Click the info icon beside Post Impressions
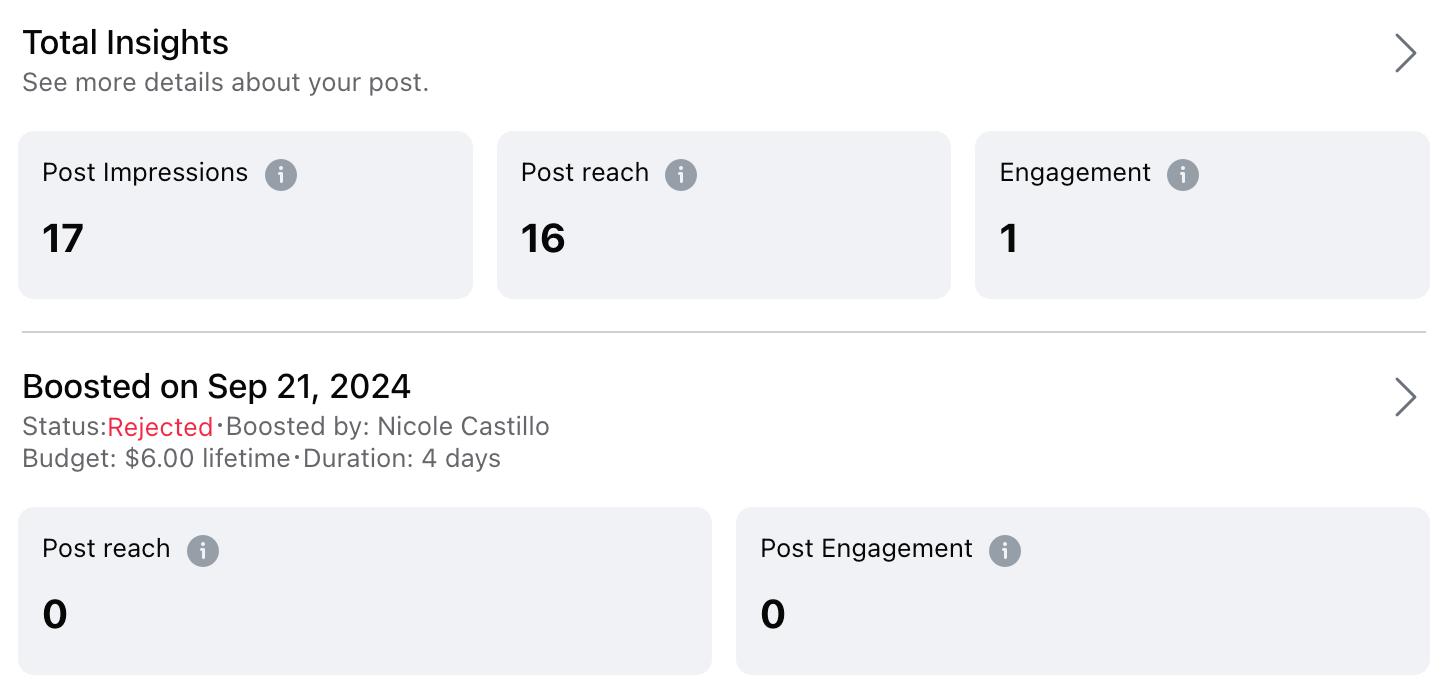The image size is (1456, 700). [281, 175]
